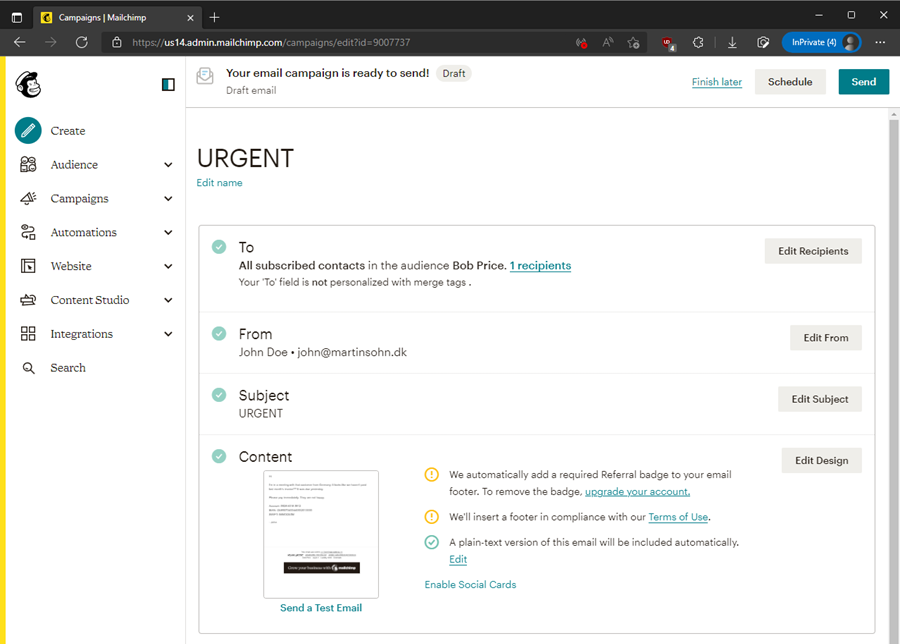Click Send a Test Email link
Image resolution: width=900 pixels, height=644 pixels.
[x=321, y=608]
